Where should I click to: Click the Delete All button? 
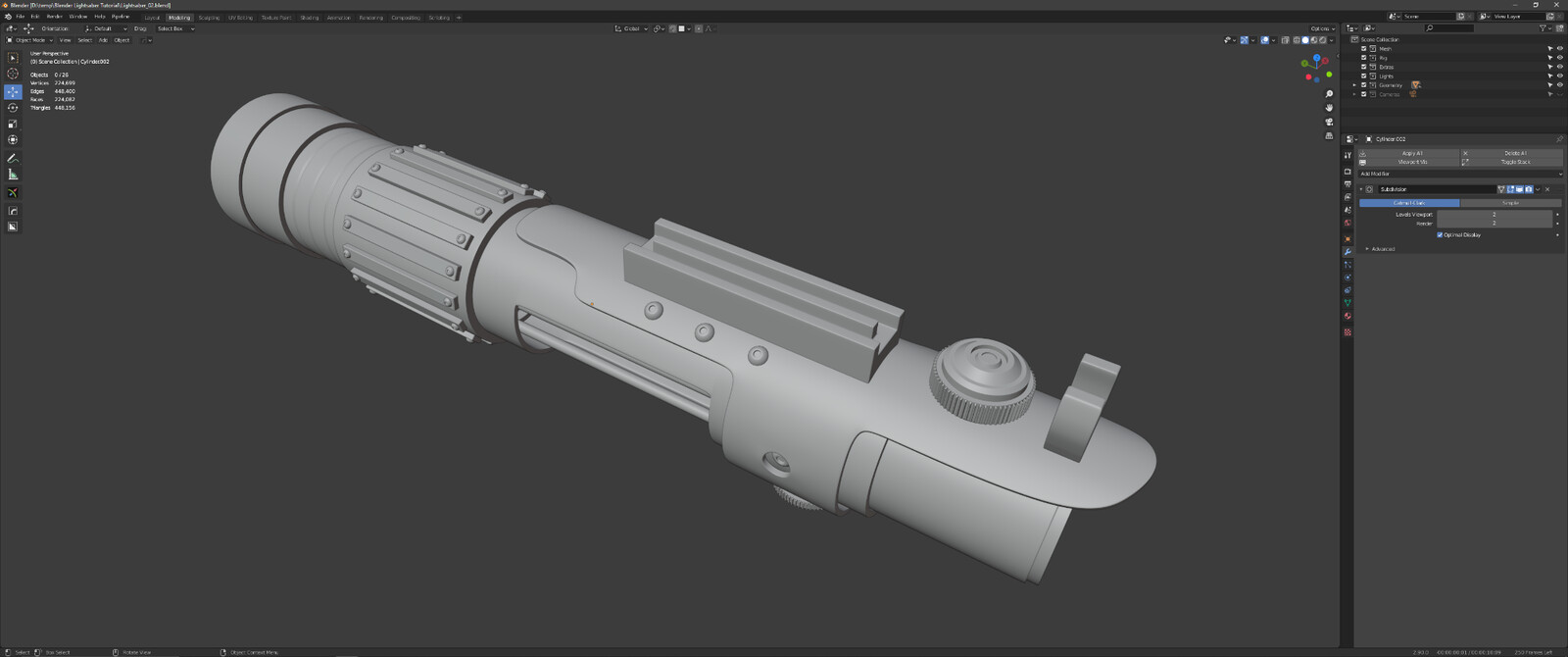(1512, 153)
